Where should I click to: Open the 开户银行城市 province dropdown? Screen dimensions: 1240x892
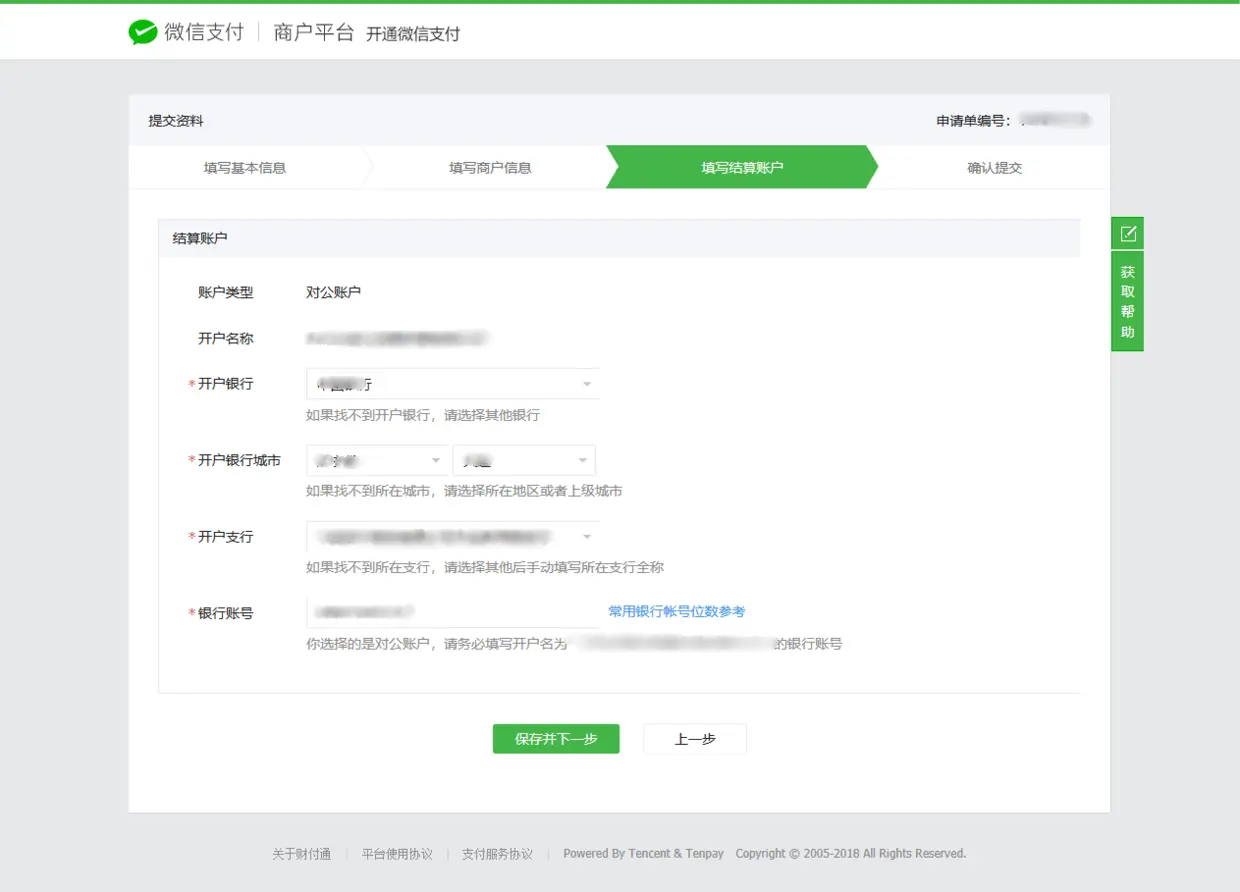377,461
